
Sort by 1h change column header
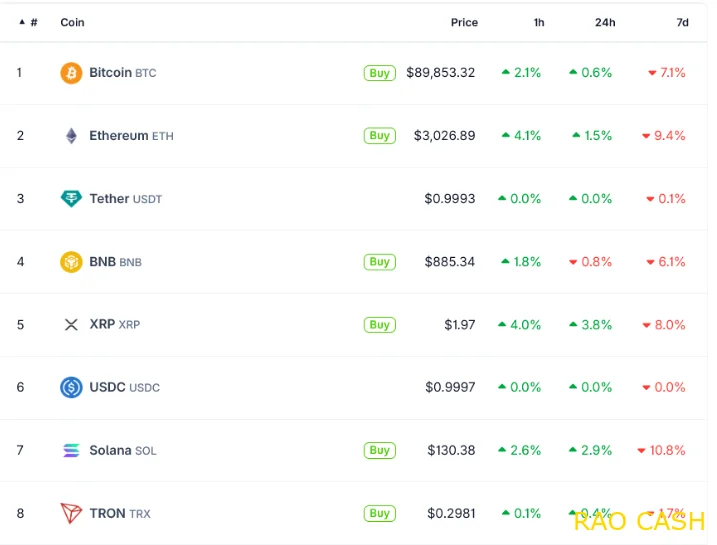539,22
